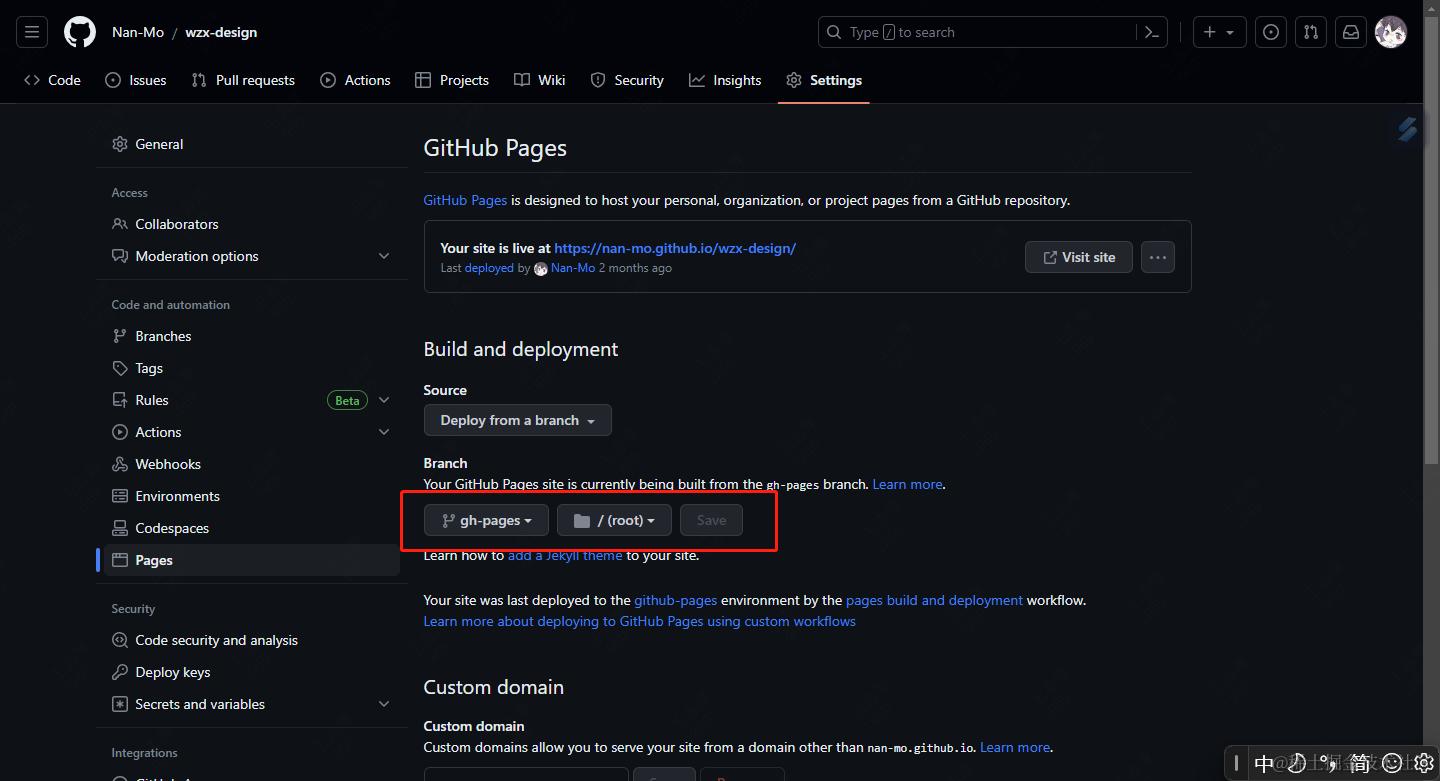1440x781 pixels.
Task: Switch to the Code tab
Action: click(x=52, y=80)
